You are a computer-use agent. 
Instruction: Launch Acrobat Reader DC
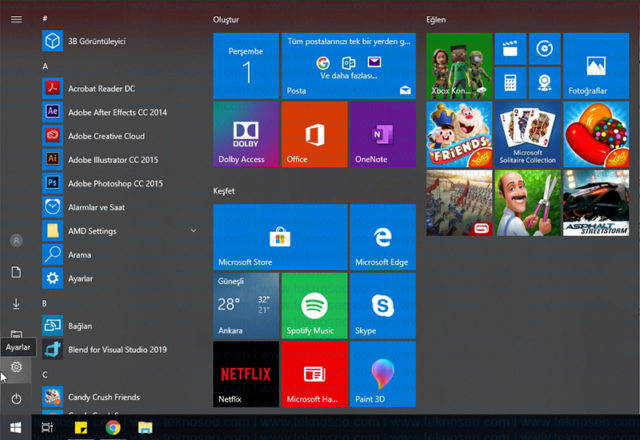pos(120,88)
